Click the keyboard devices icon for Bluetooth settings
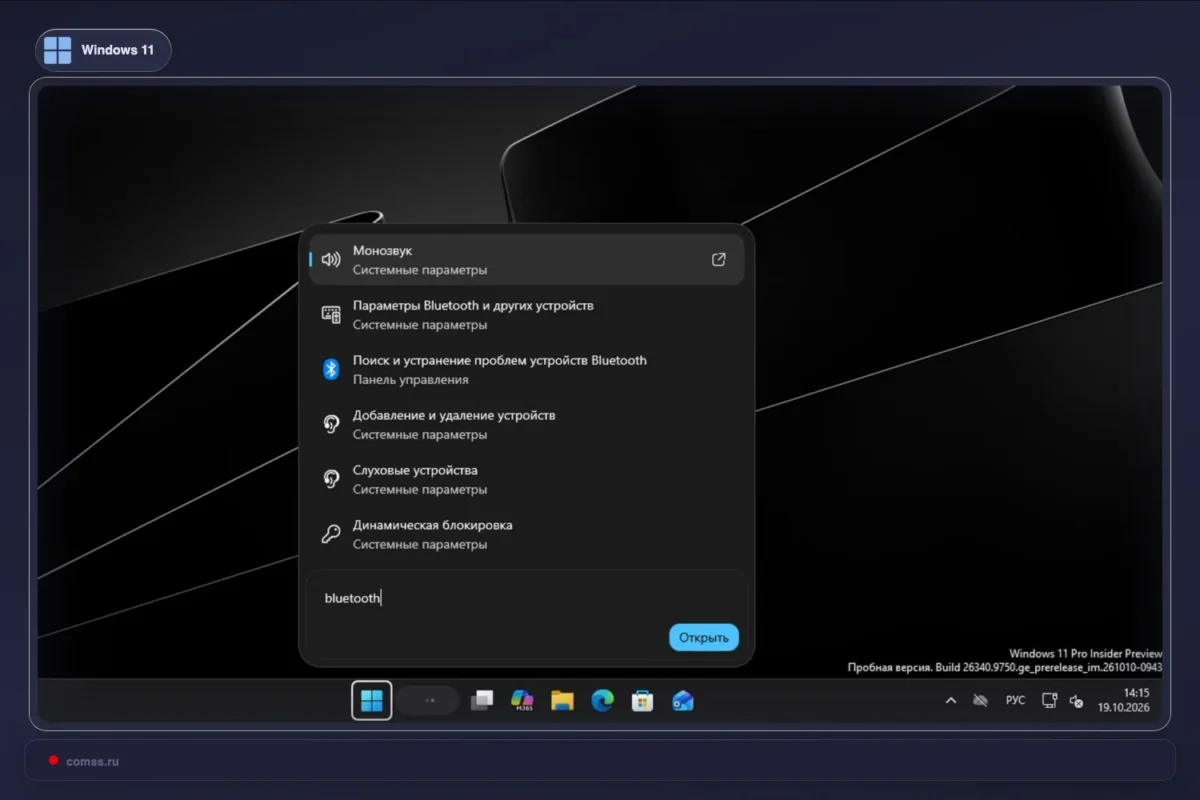Screen dimensions: 1200x800 tap(331, 315)
